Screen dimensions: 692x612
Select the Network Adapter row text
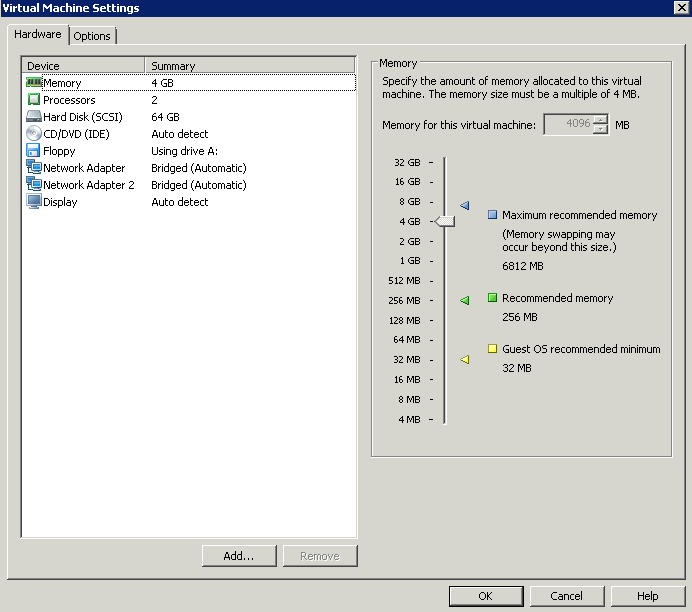84,168
